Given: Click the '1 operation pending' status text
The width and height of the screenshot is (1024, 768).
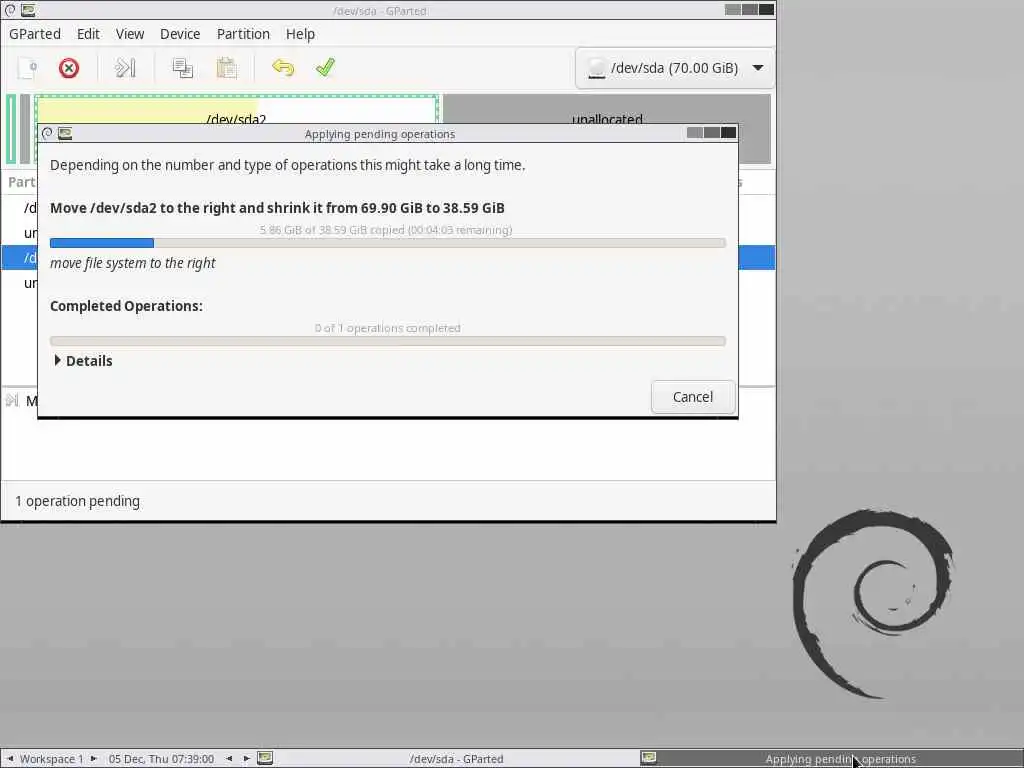Looking at the screenshot, I should pyautogui.click(x=77, y=501).
